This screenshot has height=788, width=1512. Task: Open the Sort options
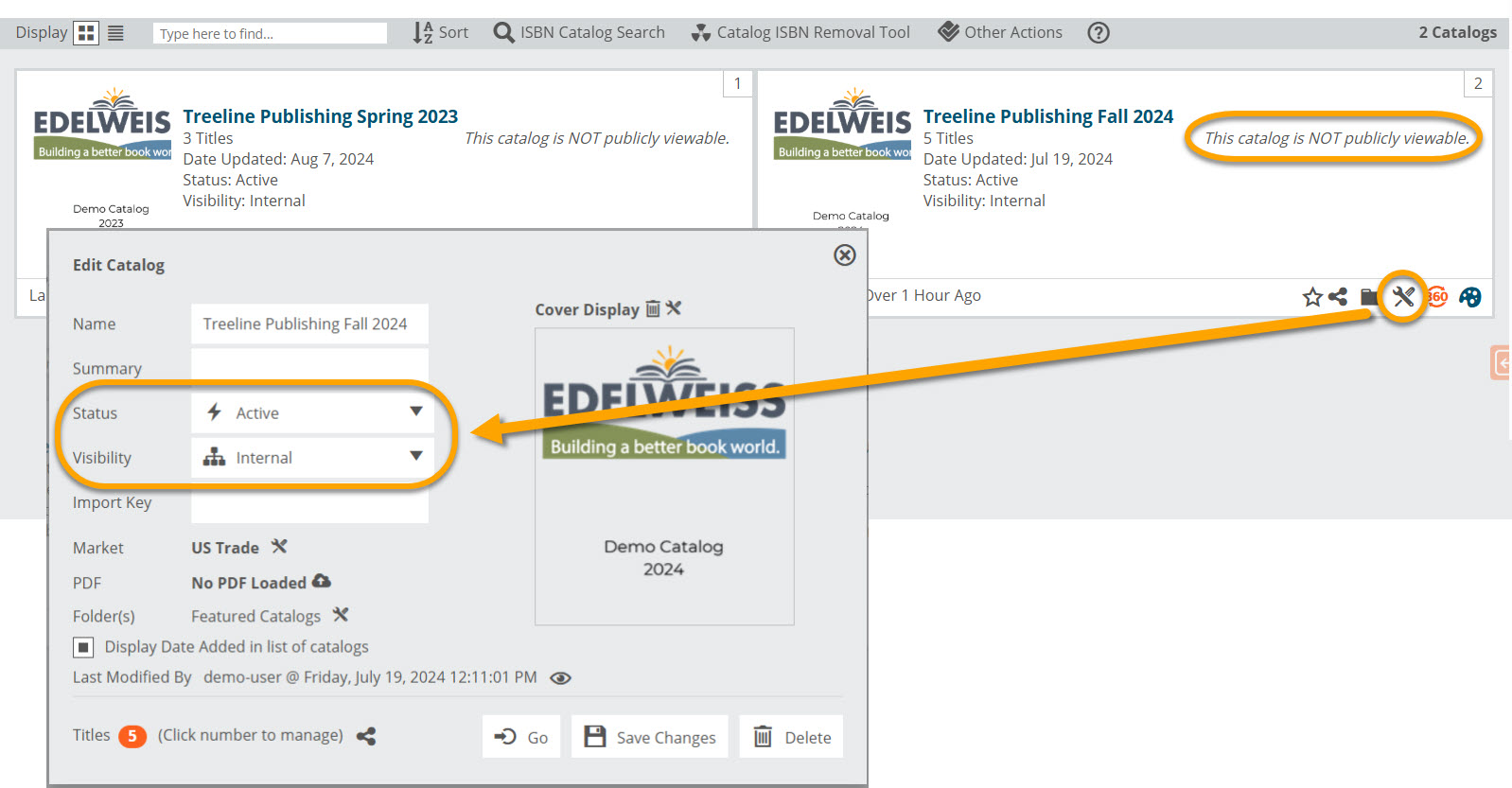pos(441,33)
